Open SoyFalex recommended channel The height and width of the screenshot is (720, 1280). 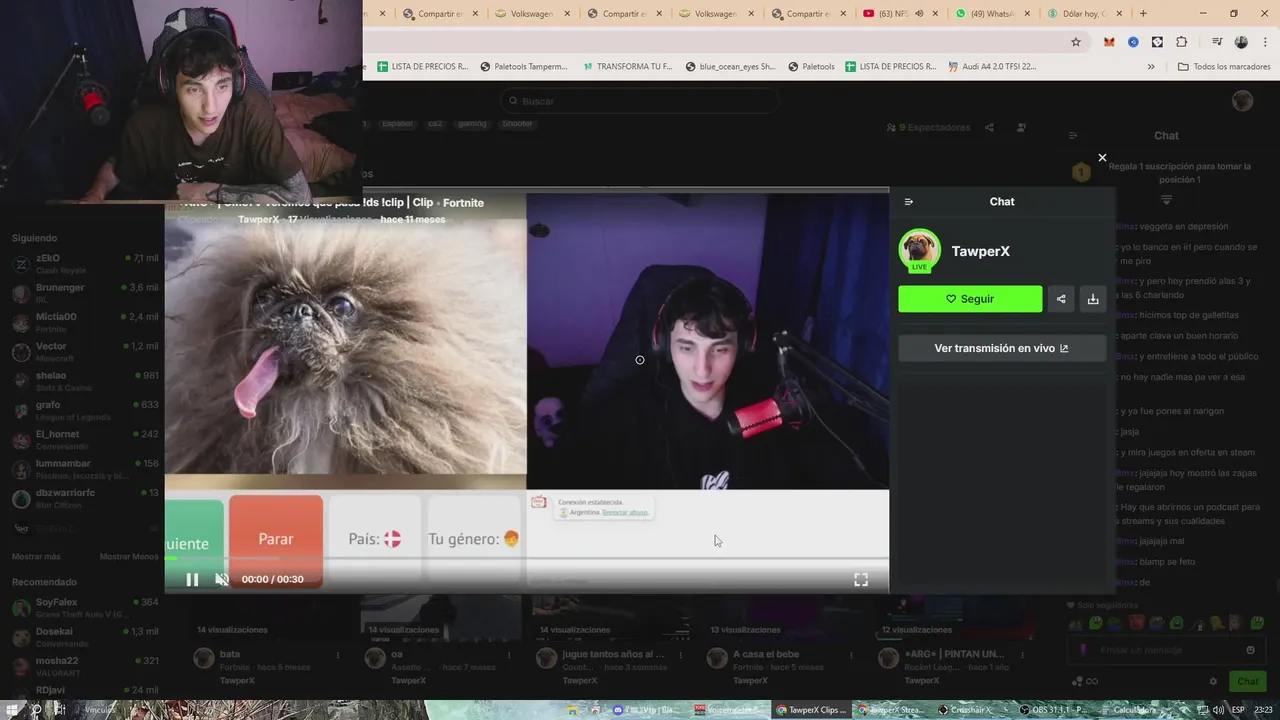click(85, 607)
